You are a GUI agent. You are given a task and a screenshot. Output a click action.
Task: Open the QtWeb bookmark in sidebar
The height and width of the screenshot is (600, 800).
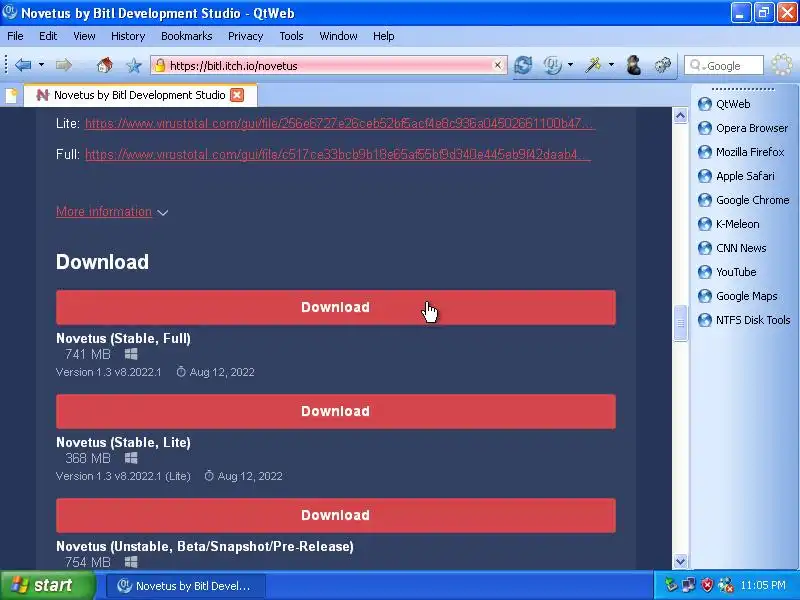click(724, 104)
